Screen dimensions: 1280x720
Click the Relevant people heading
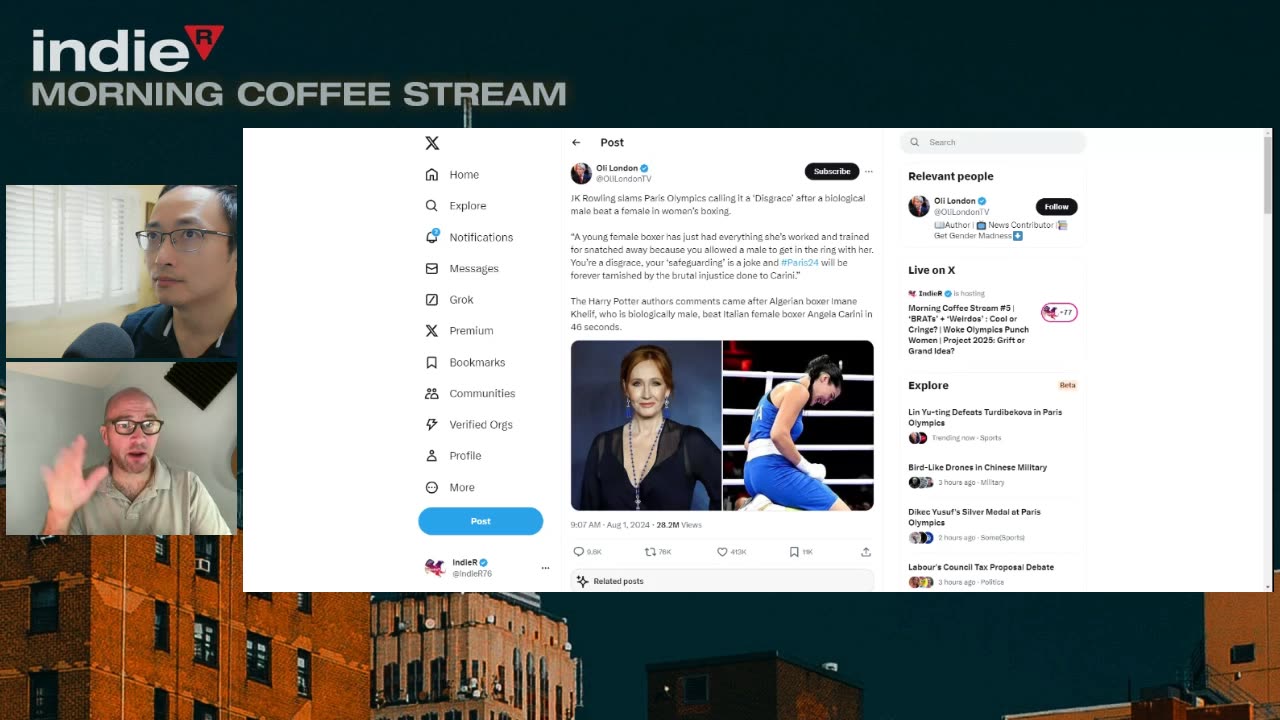(x=951, y=176)
